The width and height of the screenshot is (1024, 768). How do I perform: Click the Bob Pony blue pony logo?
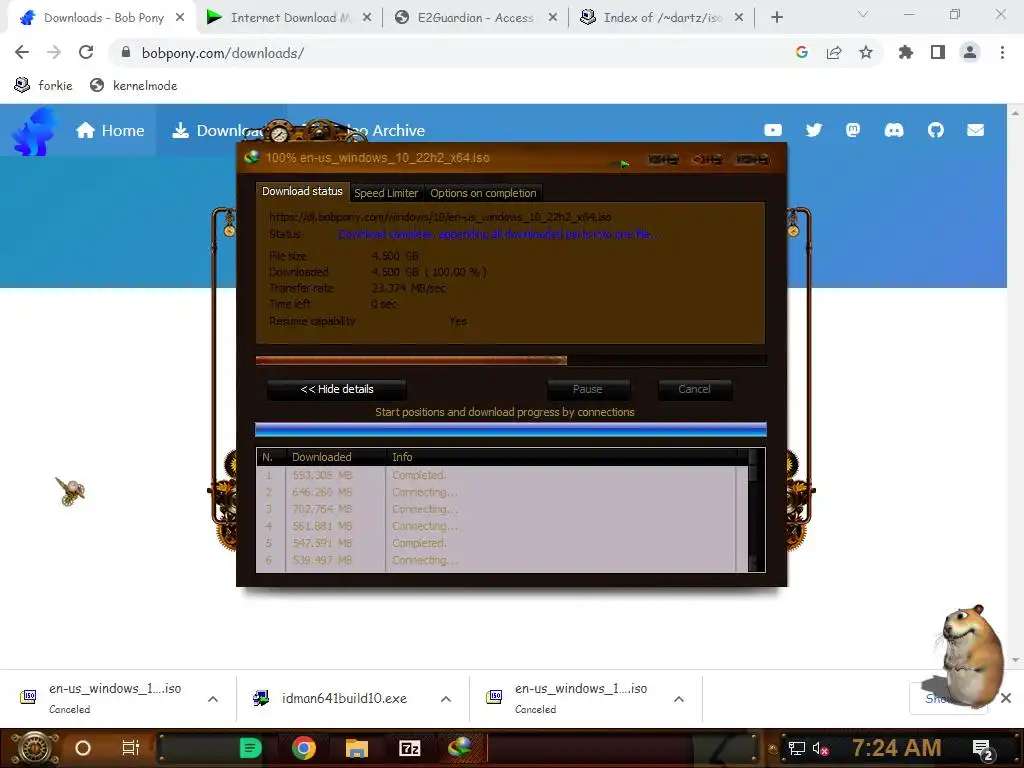pos(33,131)
